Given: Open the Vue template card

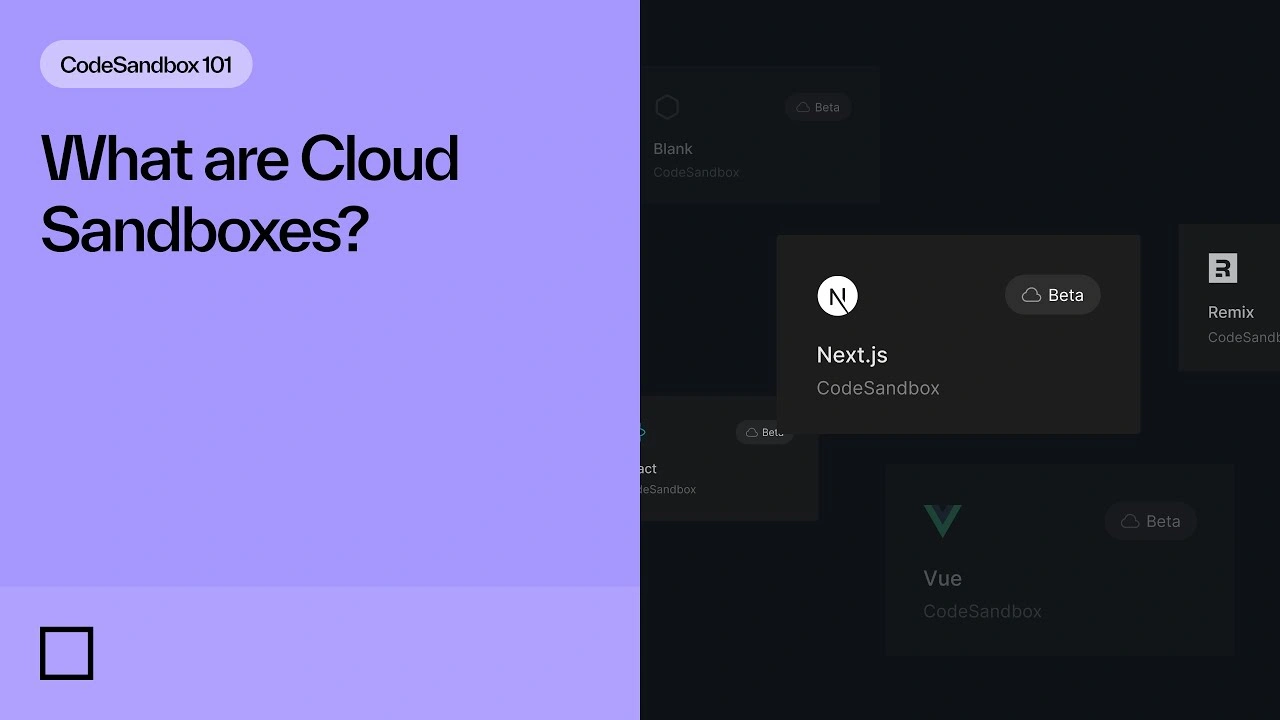Looking at the screenshot, I should pos(1060,560).
